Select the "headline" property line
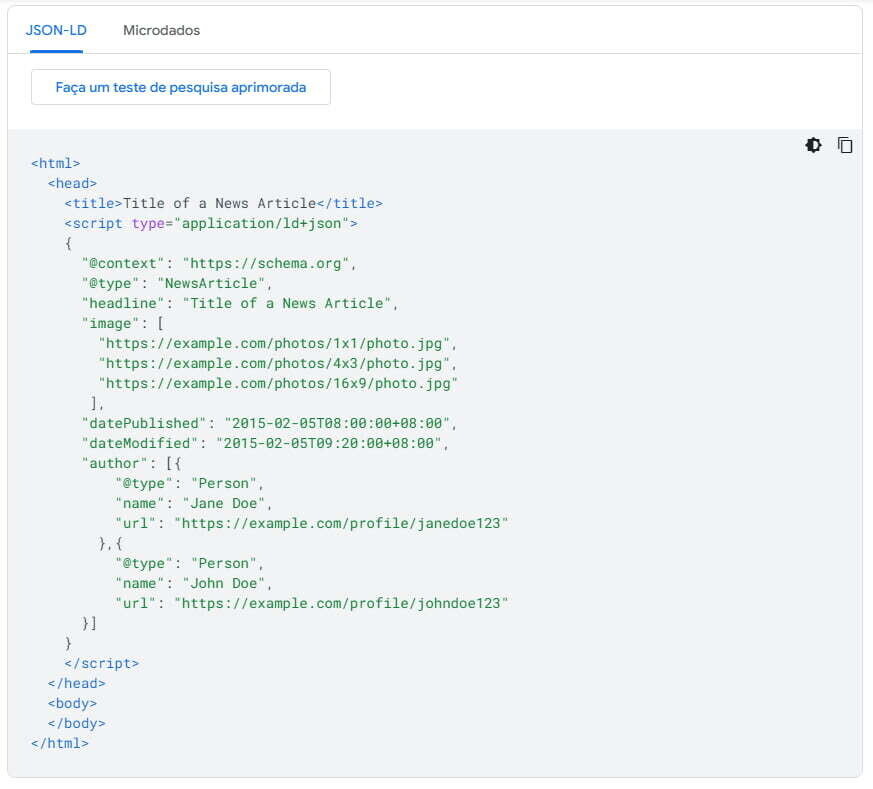Image resolution: width=873 pixels, height=789 pixels. [240, 304]
